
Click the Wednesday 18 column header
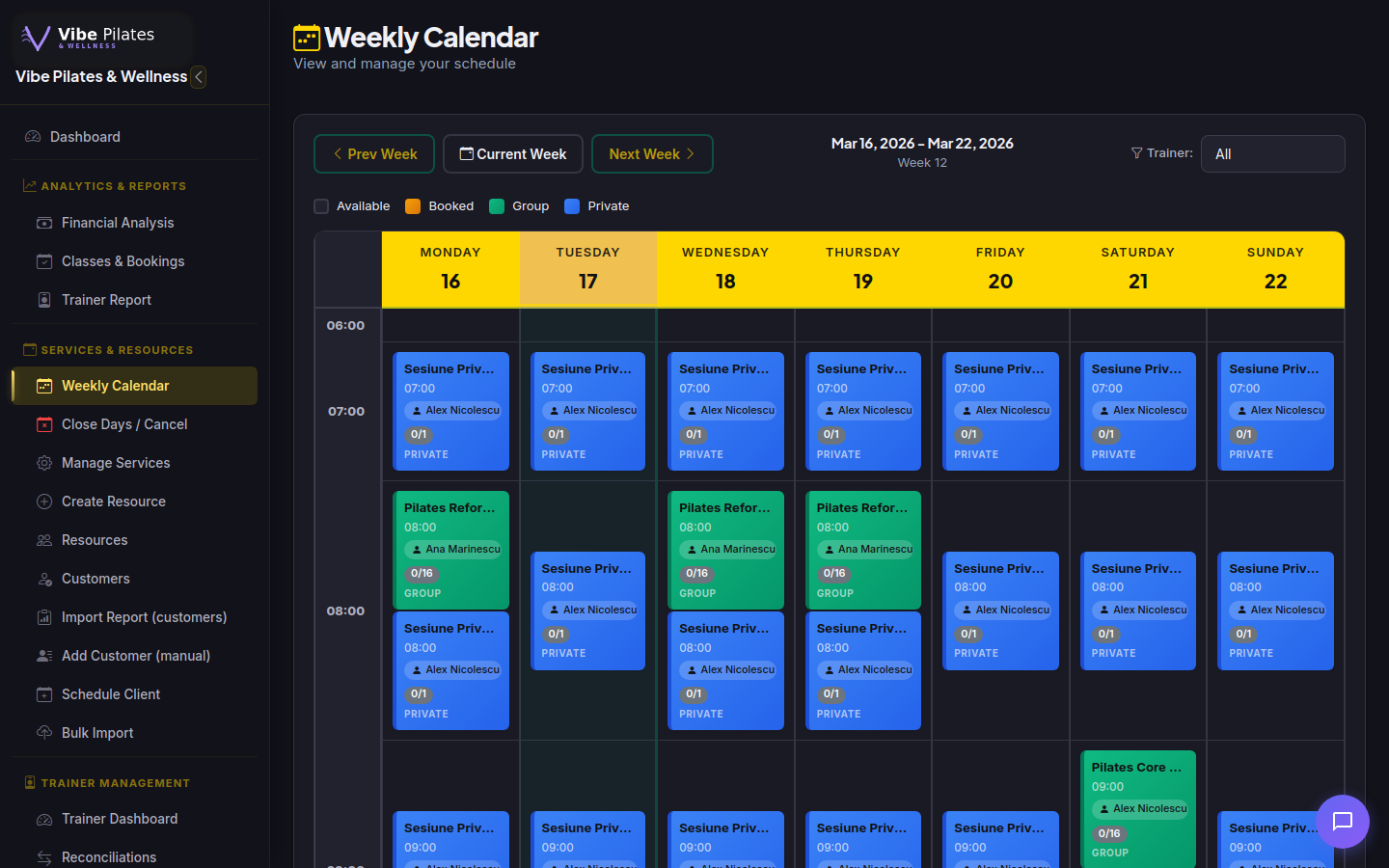click(x=725, y=269)
